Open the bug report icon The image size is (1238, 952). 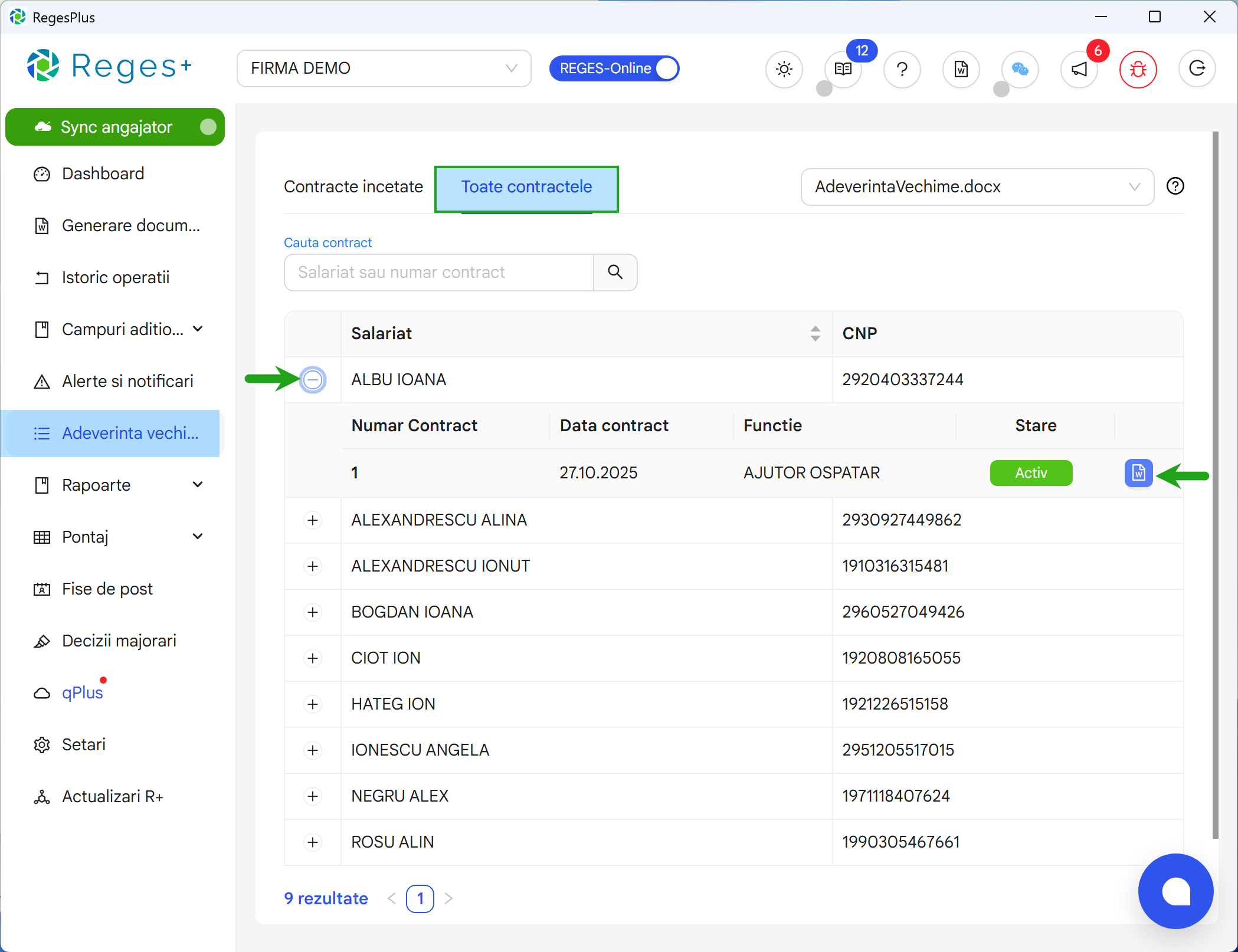click(1138, 69)
